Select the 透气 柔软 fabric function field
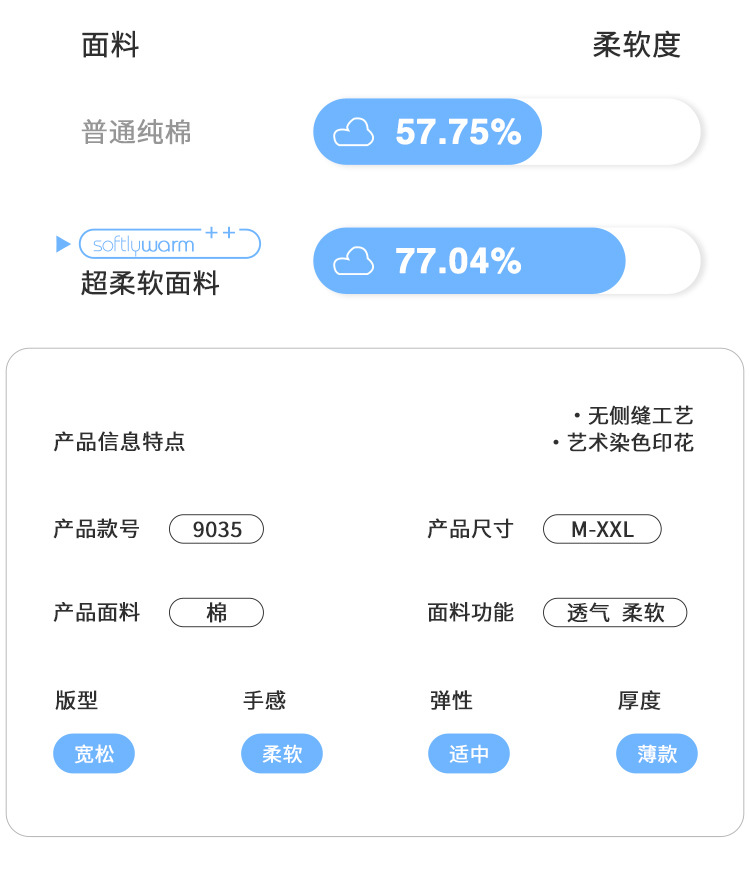This screenshot has width=750, height=873. 615,612
